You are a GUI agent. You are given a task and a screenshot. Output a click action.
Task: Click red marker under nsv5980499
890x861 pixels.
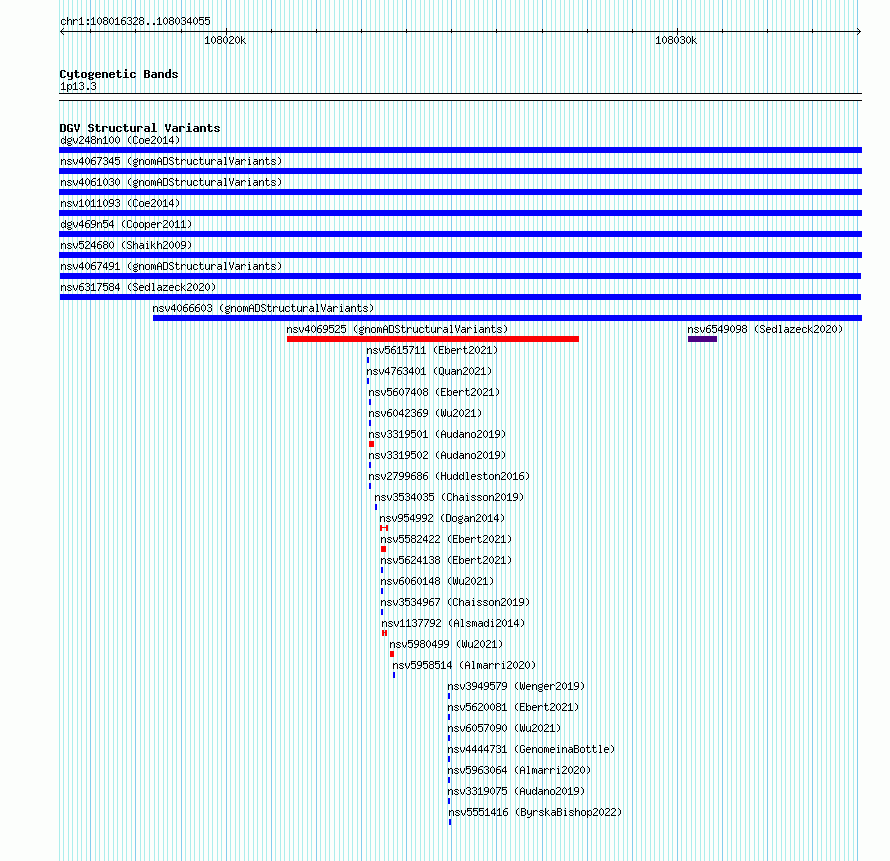392,654
